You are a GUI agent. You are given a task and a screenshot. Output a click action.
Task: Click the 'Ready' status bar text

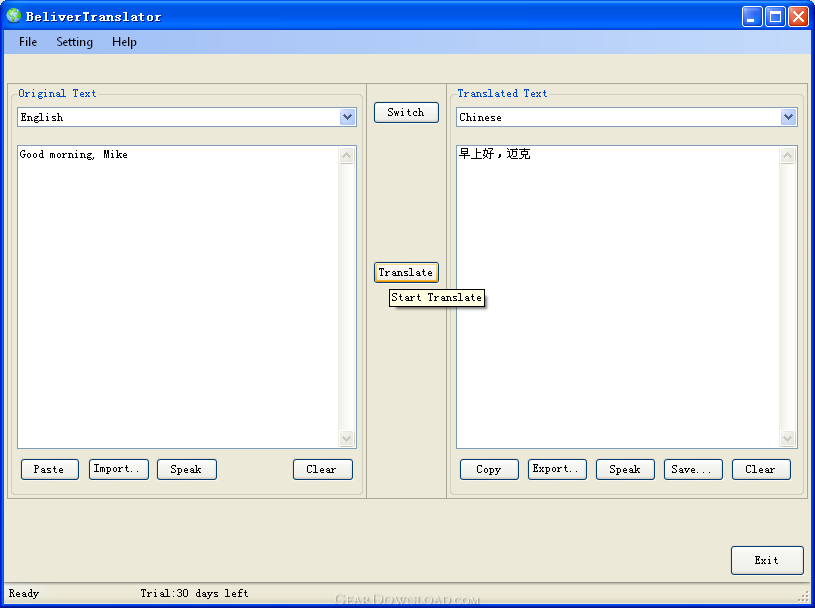(24, 593)
